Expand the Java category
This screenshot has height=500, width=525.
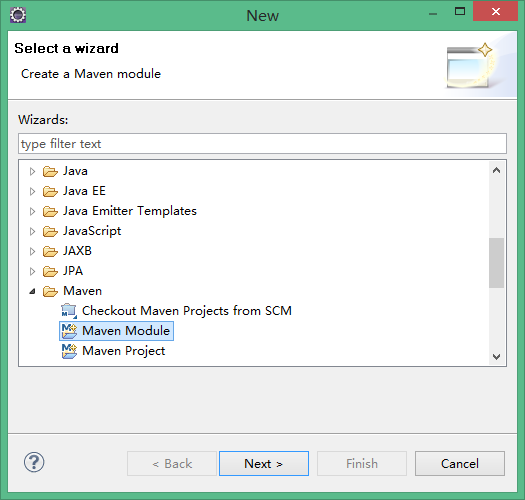(x=32, y=171)
